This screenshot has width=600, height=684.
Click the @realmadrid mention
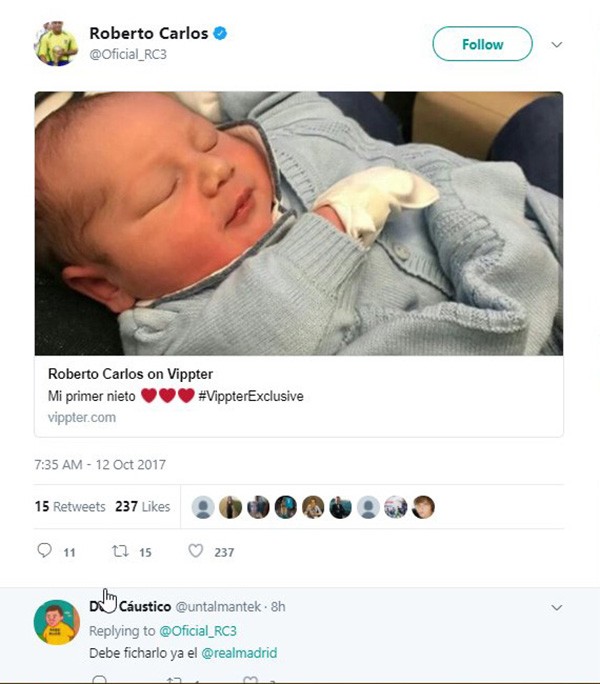[239, 653]
